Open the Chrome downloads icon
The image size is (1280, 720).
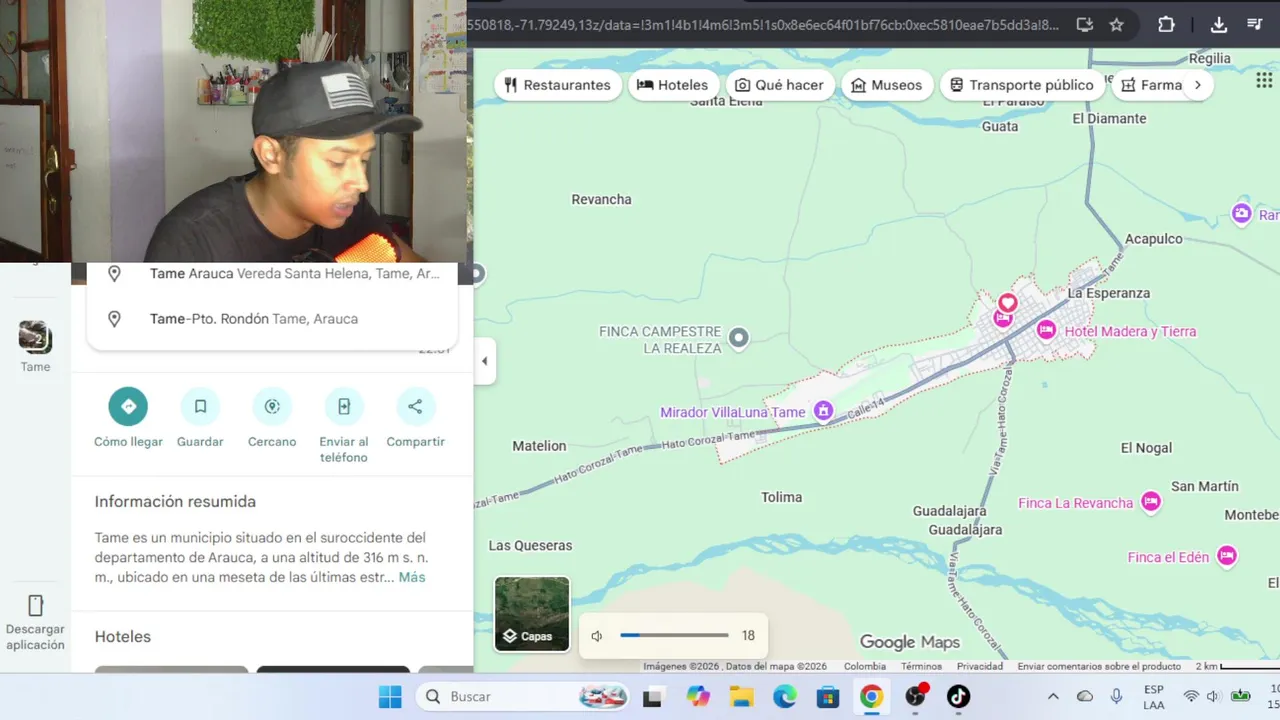1219,25
